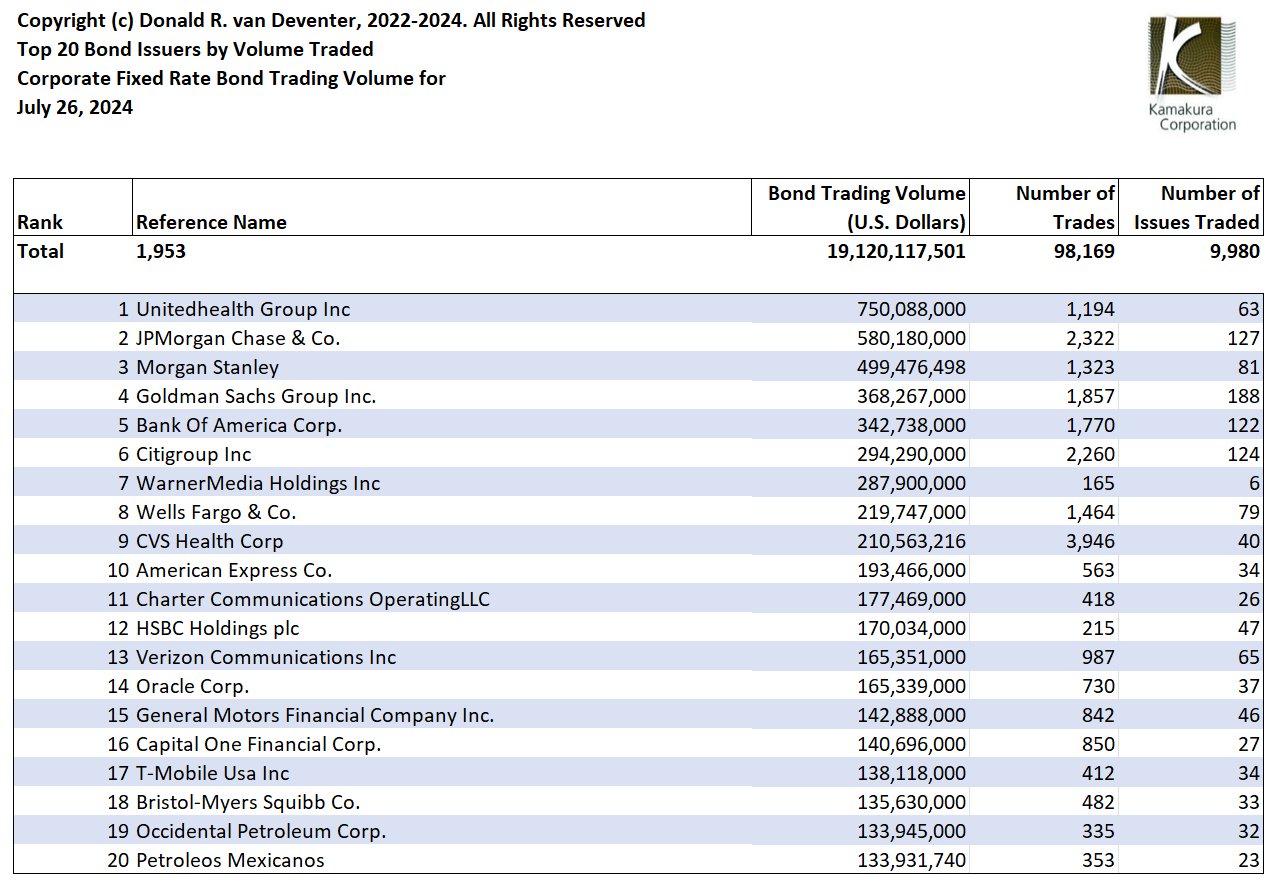Click CVS Health volume 210,563,216
This screenshot has height=882, width=1275.
[x=912, y=541]
